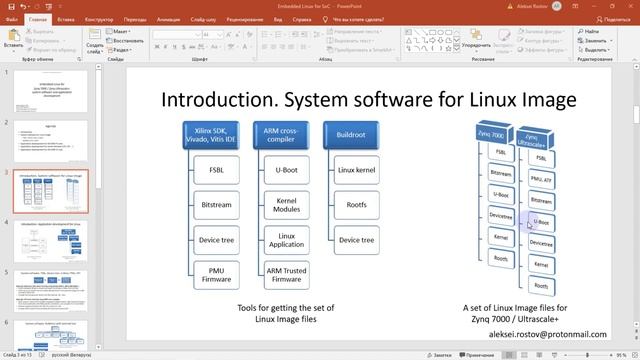Select the Right Arrow shape in the gallery
The height and width of the screenshot is (360, 640).
(433, 40)
